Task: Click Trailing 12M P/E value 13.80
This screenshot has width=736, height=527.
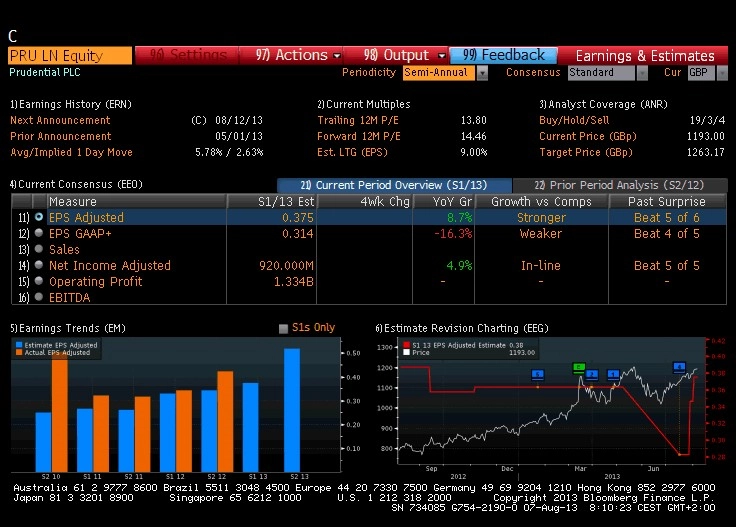Action: (x=473, y=120)
